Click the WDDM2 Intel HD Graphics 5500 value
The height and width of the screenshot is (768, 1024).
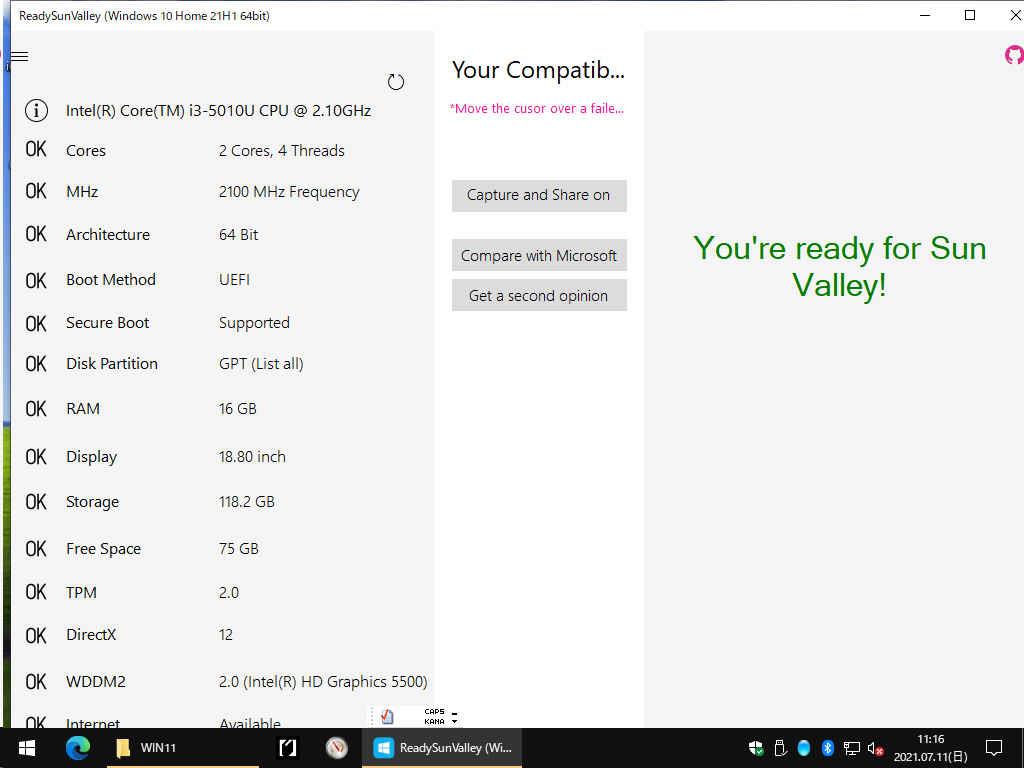coord(323,682)
